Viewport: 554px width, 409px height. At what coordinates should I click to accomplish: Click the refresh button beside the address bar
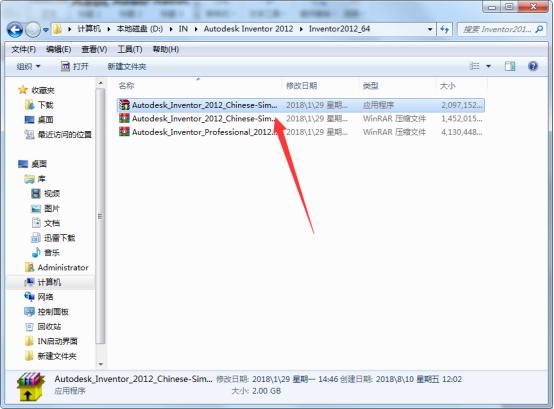pos(444,29)
